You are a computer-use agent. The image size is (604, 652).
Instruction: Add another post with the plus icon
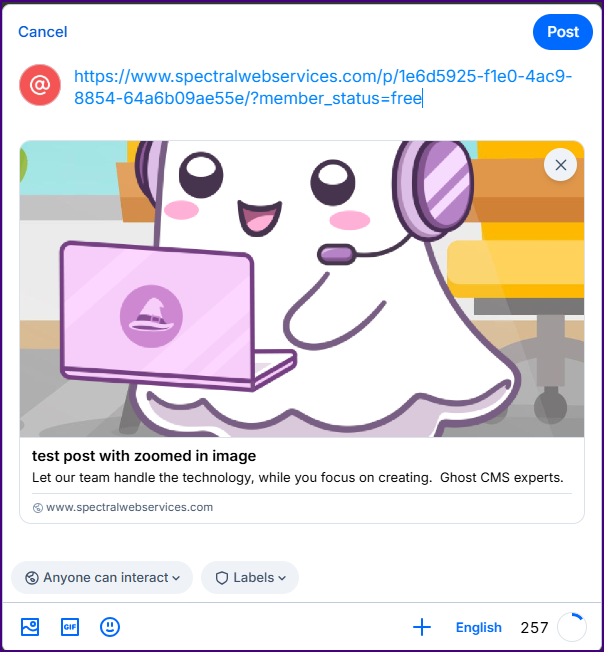(x=422, y=627)
